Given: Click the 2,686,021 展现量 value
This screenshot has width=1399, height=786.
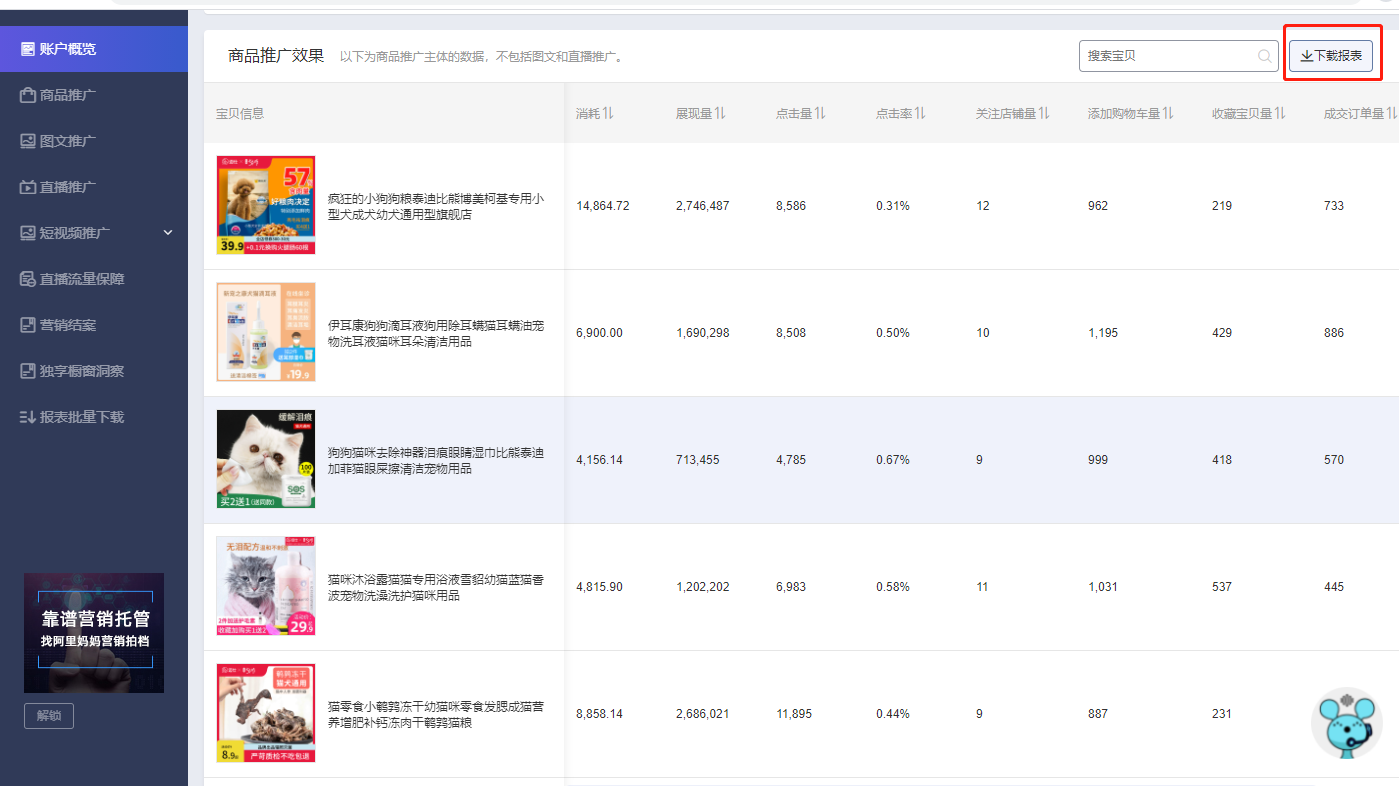Looking at the screenshot, I should 703,714.
